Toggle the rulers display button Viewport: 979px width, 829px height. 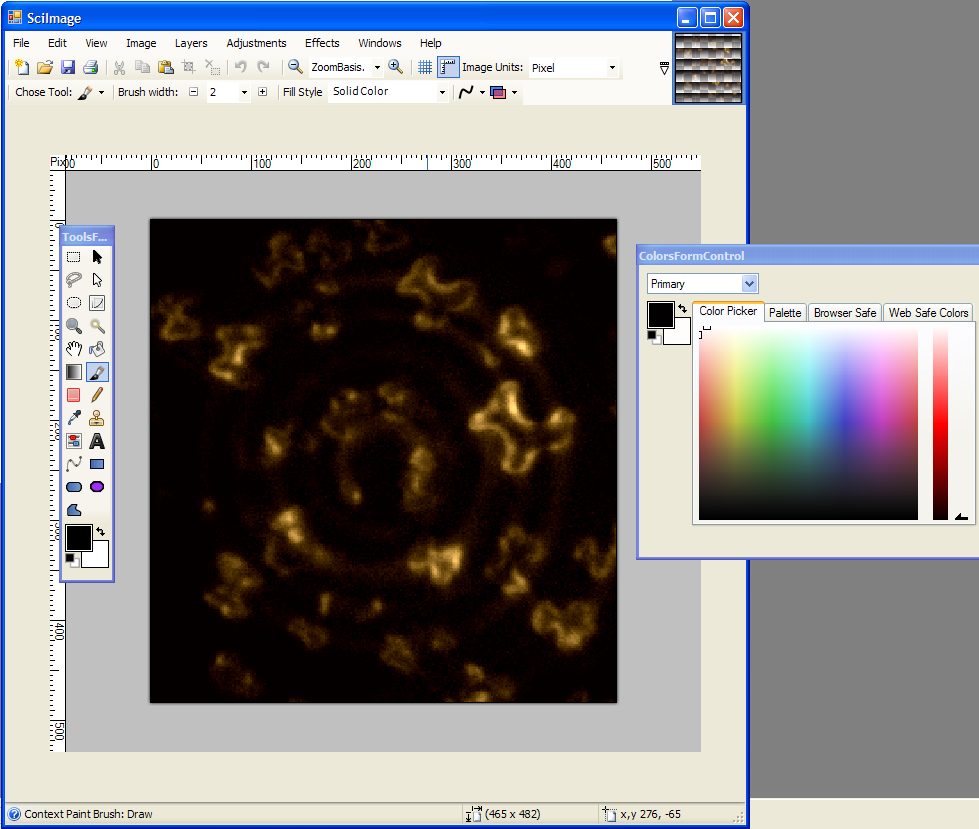click(448, 67)
